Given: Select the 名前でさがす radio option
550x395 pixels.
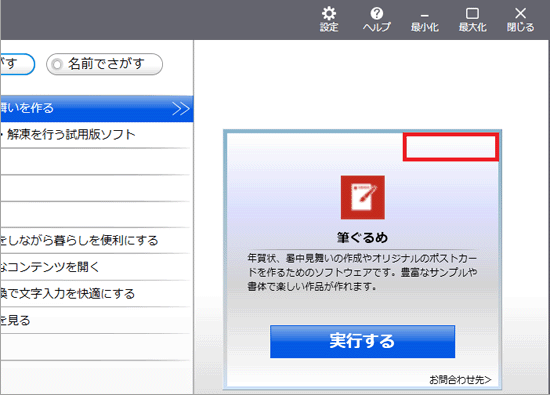Looking at the screenshot, I should point(105,64).
